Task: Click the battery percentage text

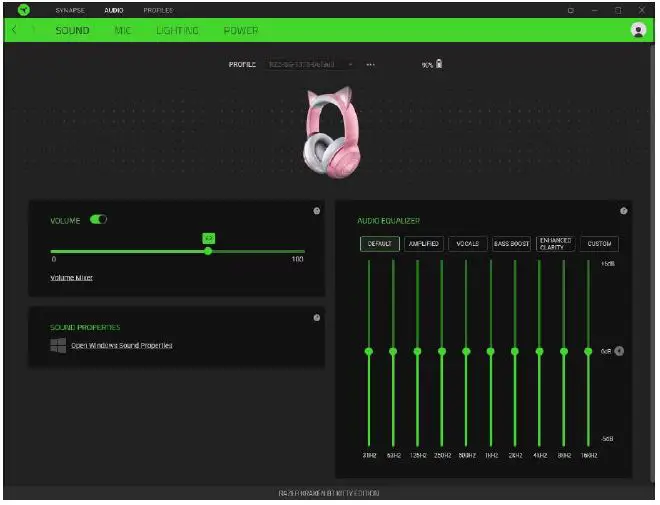Action: pos(427,65)
